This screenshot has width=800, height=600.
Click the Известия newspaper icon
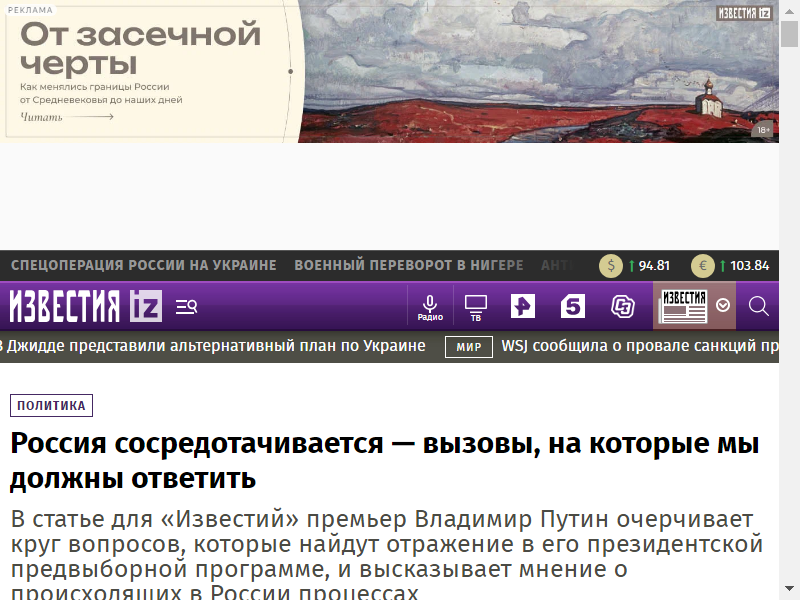[x=684, y=306]
